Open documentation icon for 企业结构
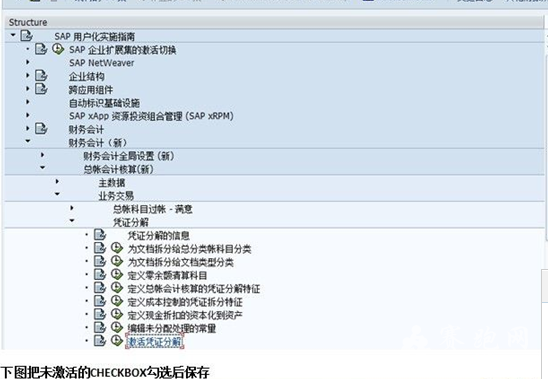Image resolution: width=548 pixels, height=379 pixels. pos(41,75)
